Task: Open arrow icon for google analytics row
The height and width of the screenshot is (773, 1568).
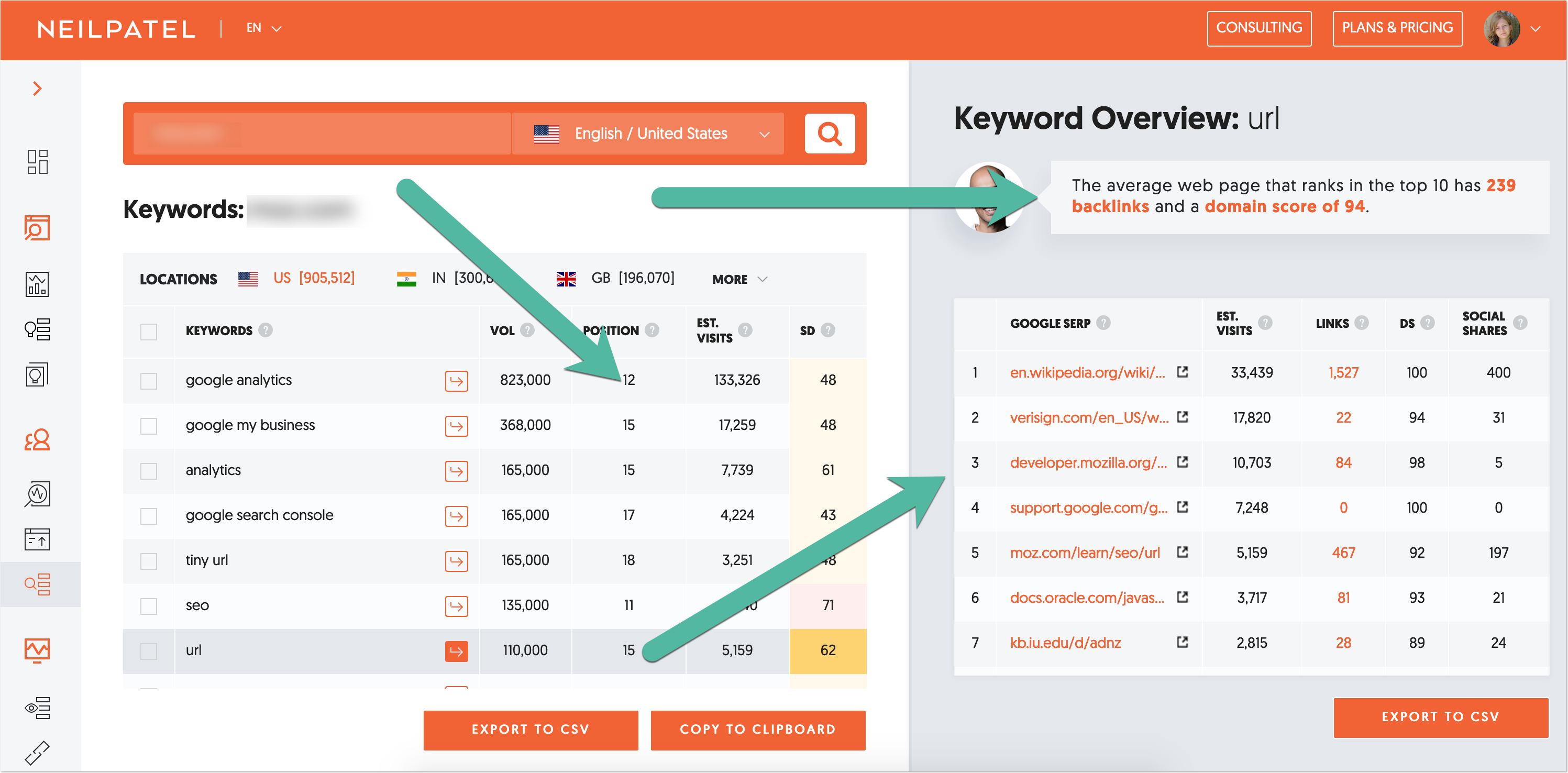Action: (x=457, y=381)
